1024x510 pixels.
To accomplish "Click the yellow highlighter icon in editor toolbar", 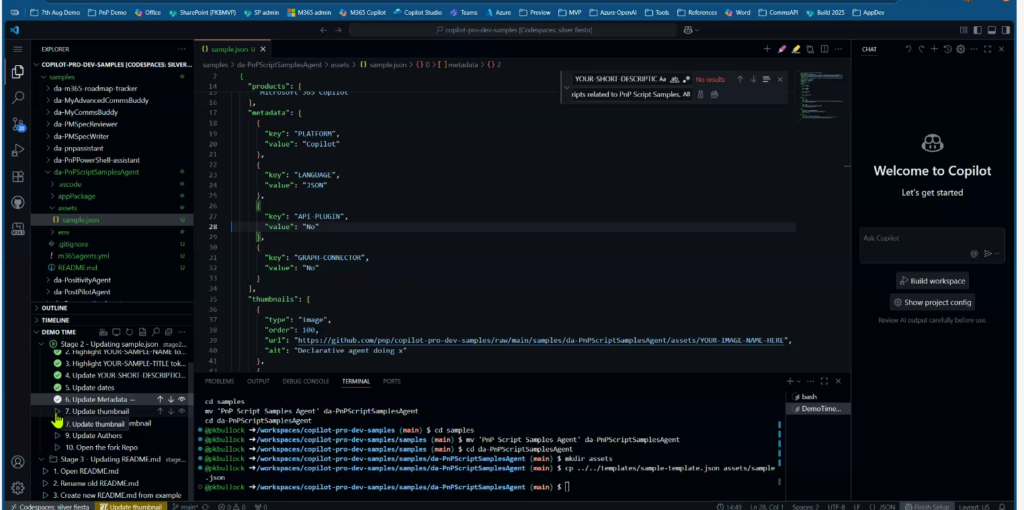I will [x=795, y=49].
